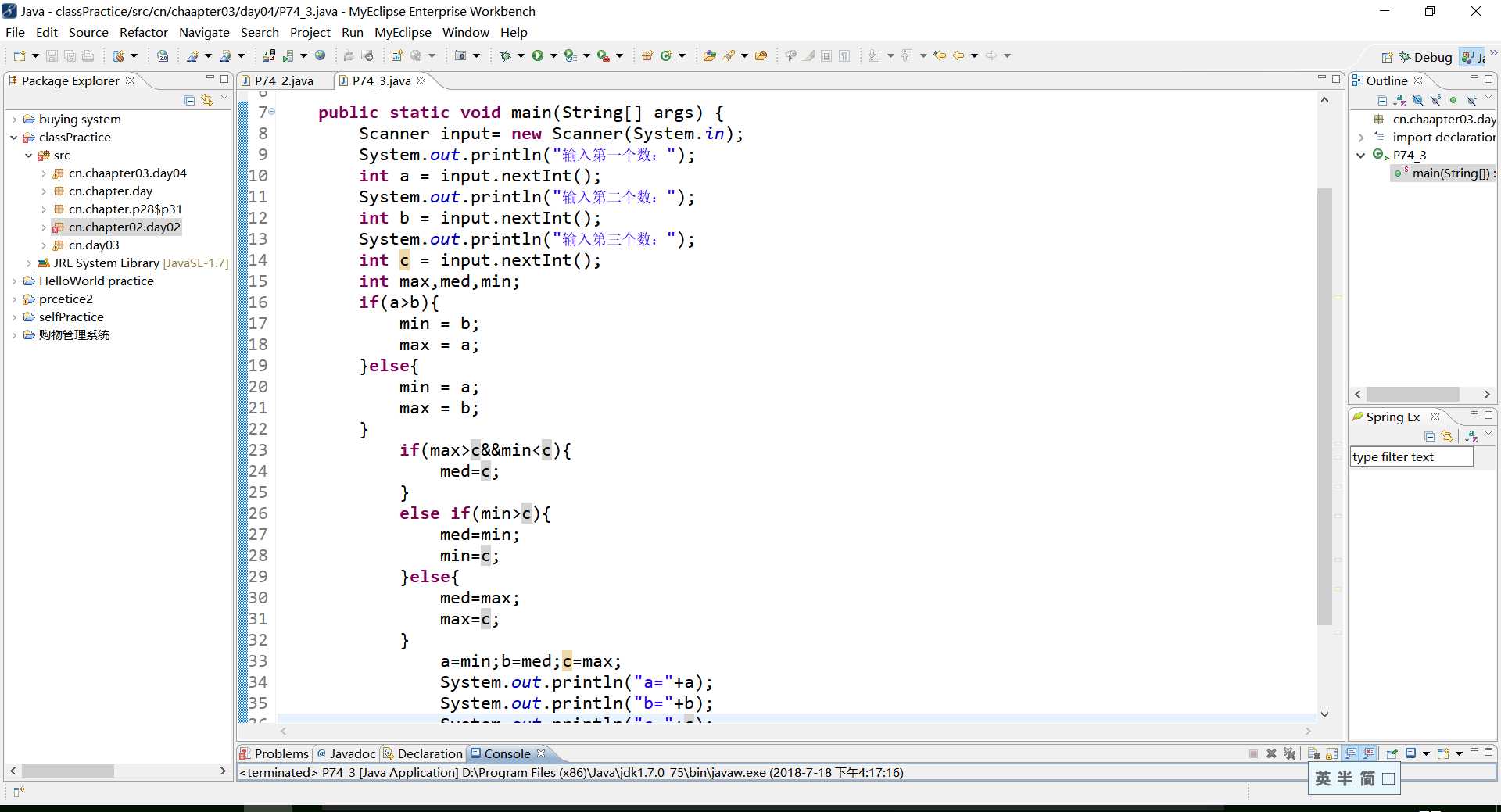The height and width of the screenshot is (812, 1501).
Task: Click the Debug bug icon in toolbar
Action: click(x=505, y=55)
